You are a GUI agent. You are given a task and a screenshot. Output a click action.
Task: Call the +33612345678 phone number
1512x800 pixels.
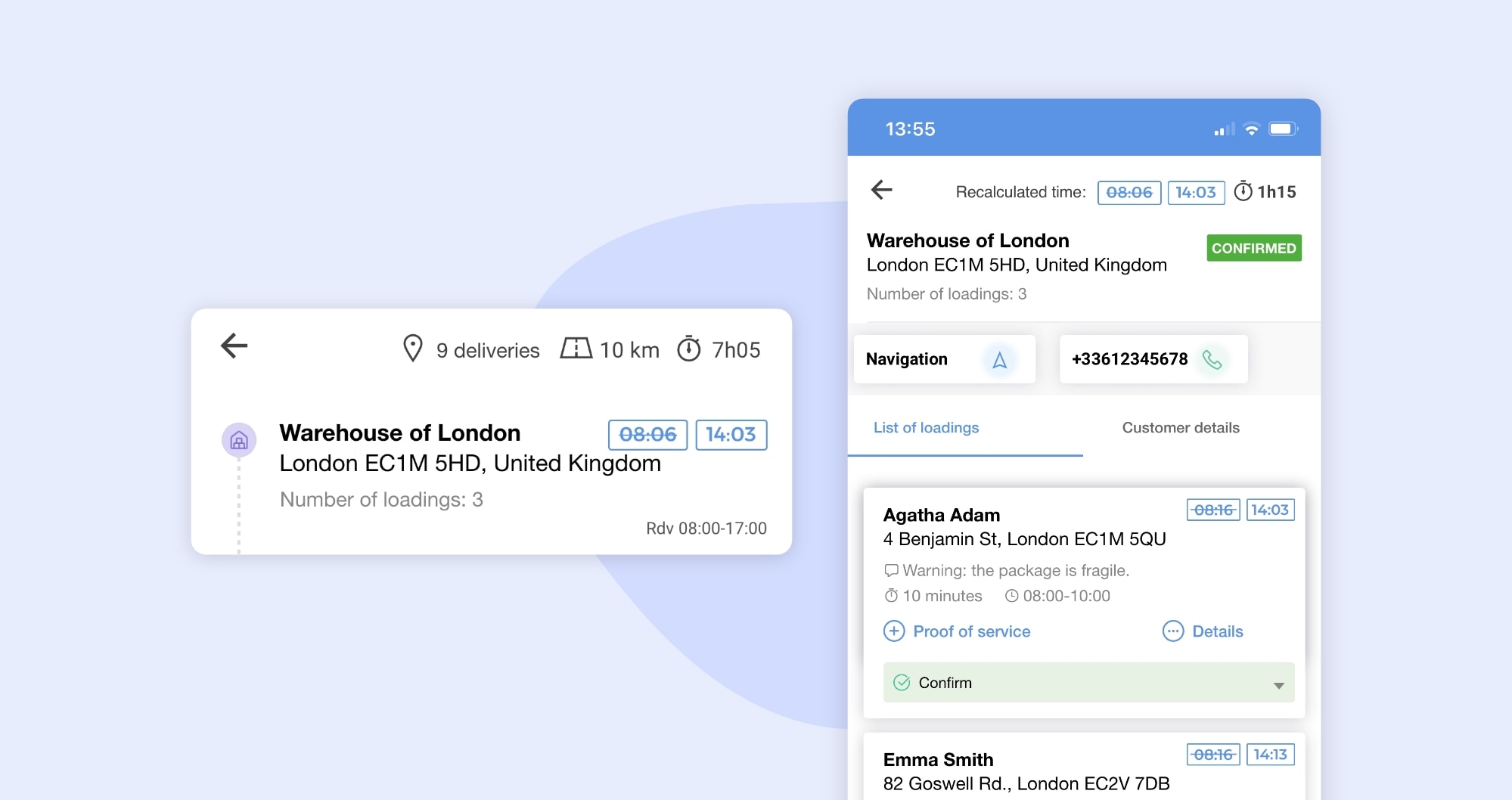(x=1129, y=359)
